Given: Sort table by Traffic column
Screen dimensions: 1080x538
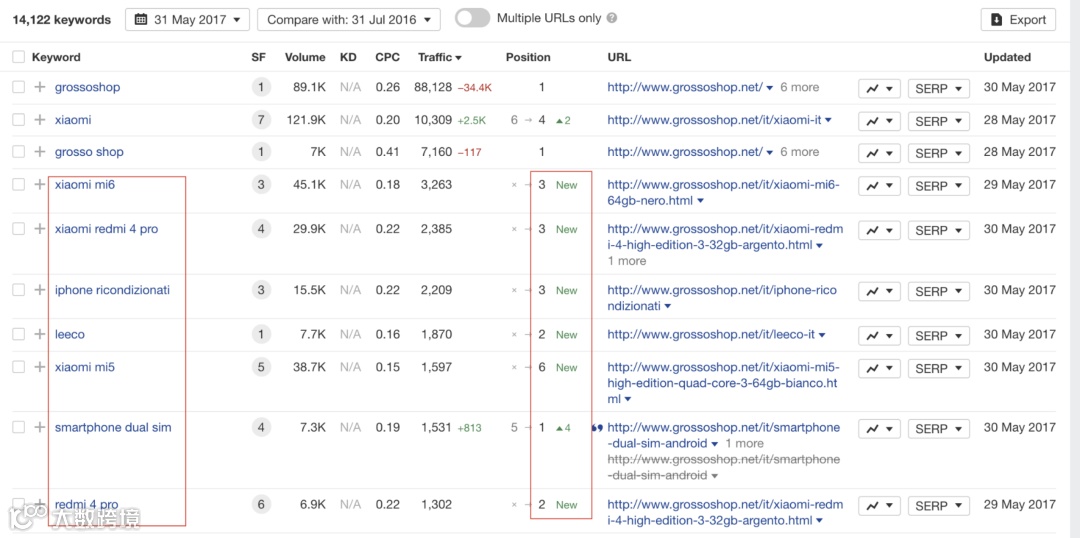Looking at the screenshot, I should pyautogui.click(x=439, y=57).
